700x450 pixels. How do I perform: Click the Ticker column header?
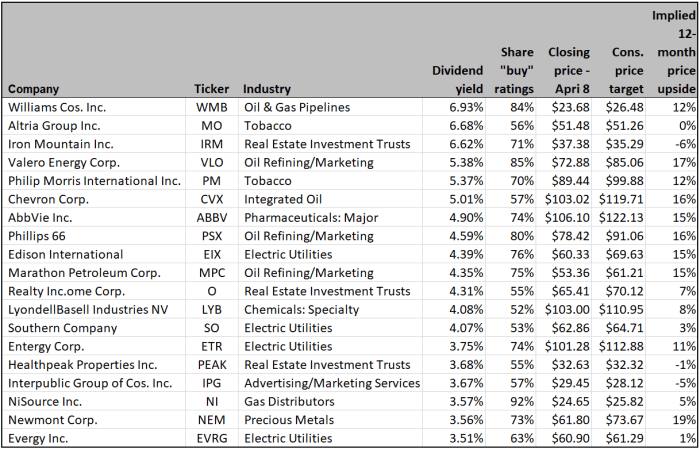[x=211, y=89]
